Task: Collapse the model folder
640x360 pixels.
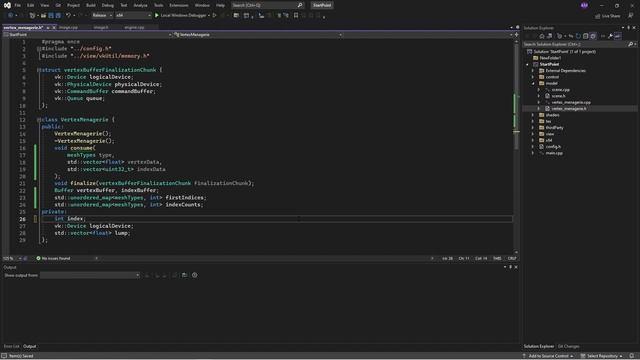Action: (x=533, y=83)
